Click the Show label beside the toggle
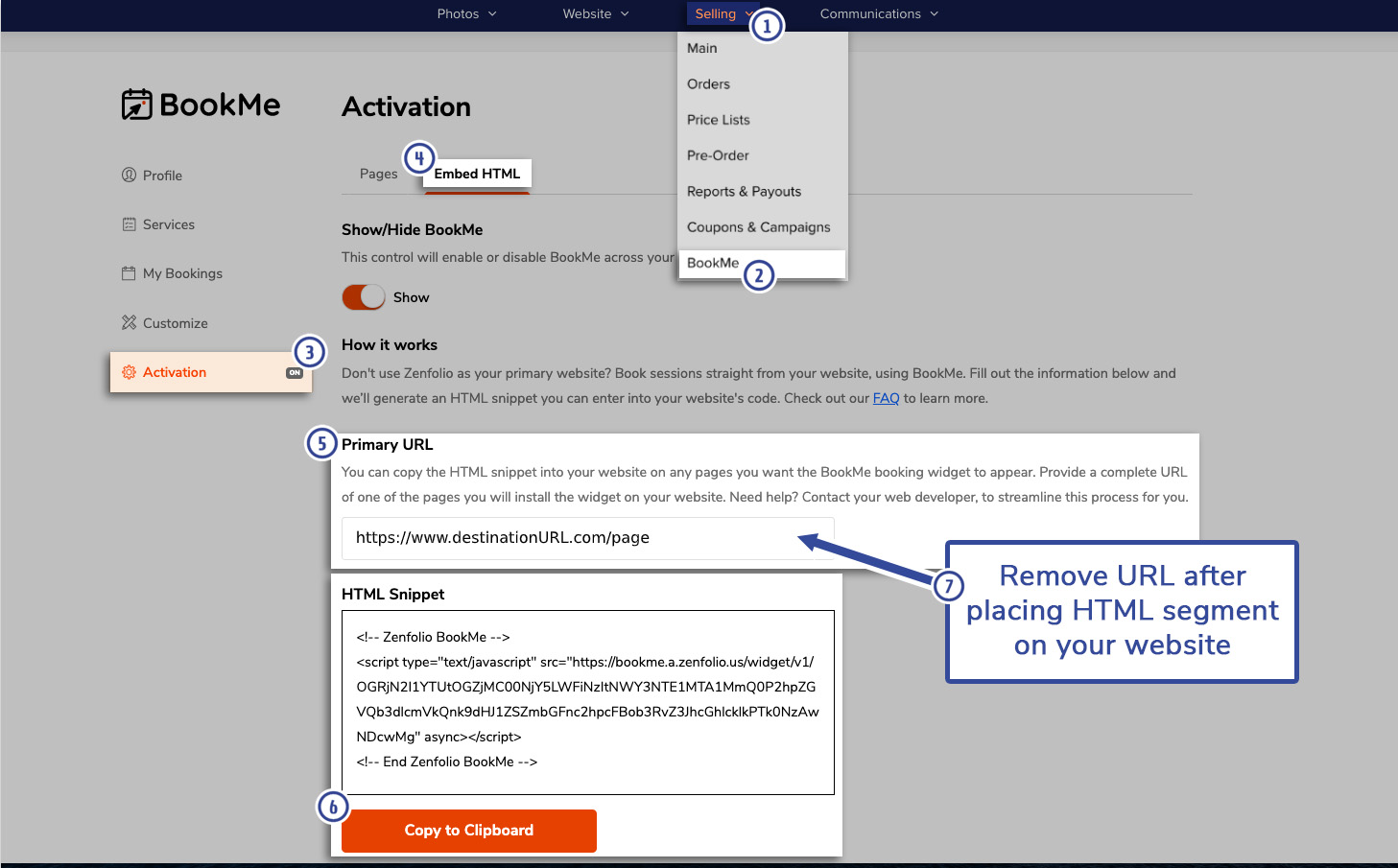The image size is (1398, 868). 412,297
